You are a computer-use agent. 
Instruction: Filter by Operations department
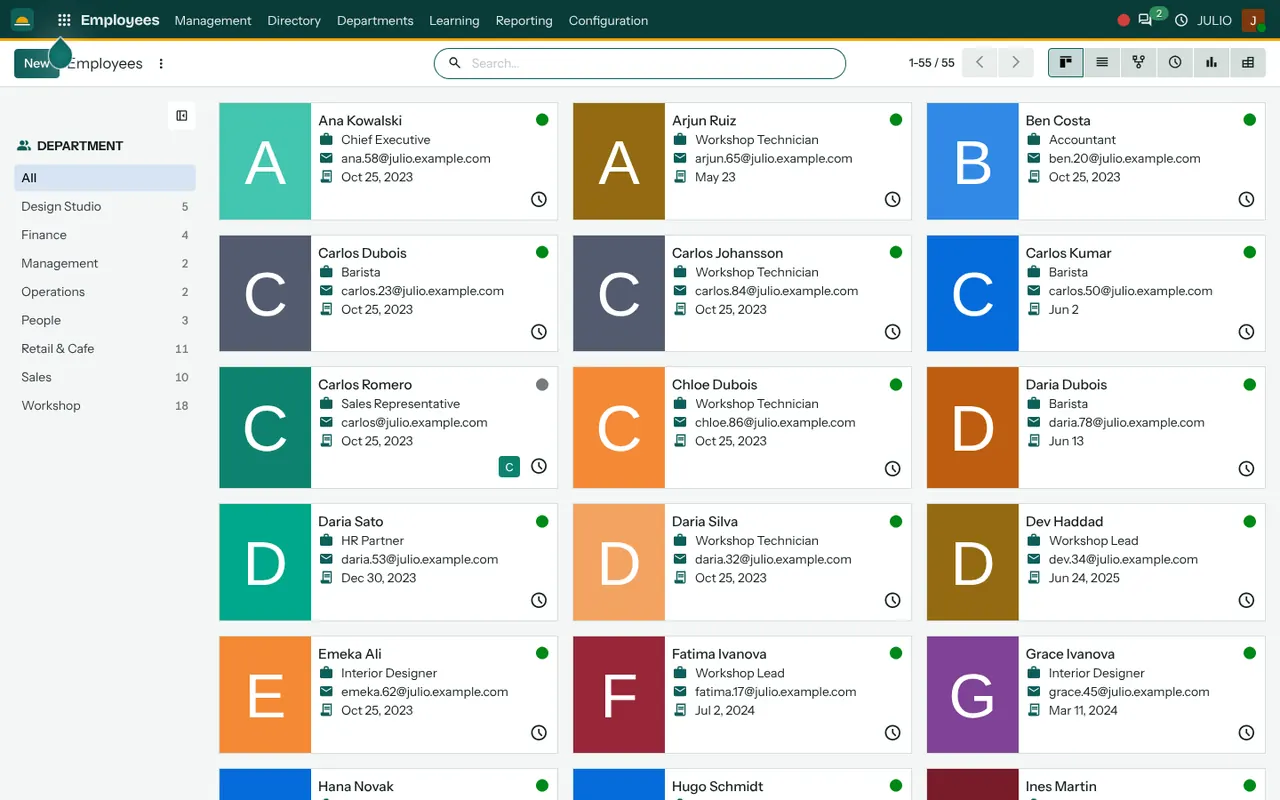tap(105, 292)
